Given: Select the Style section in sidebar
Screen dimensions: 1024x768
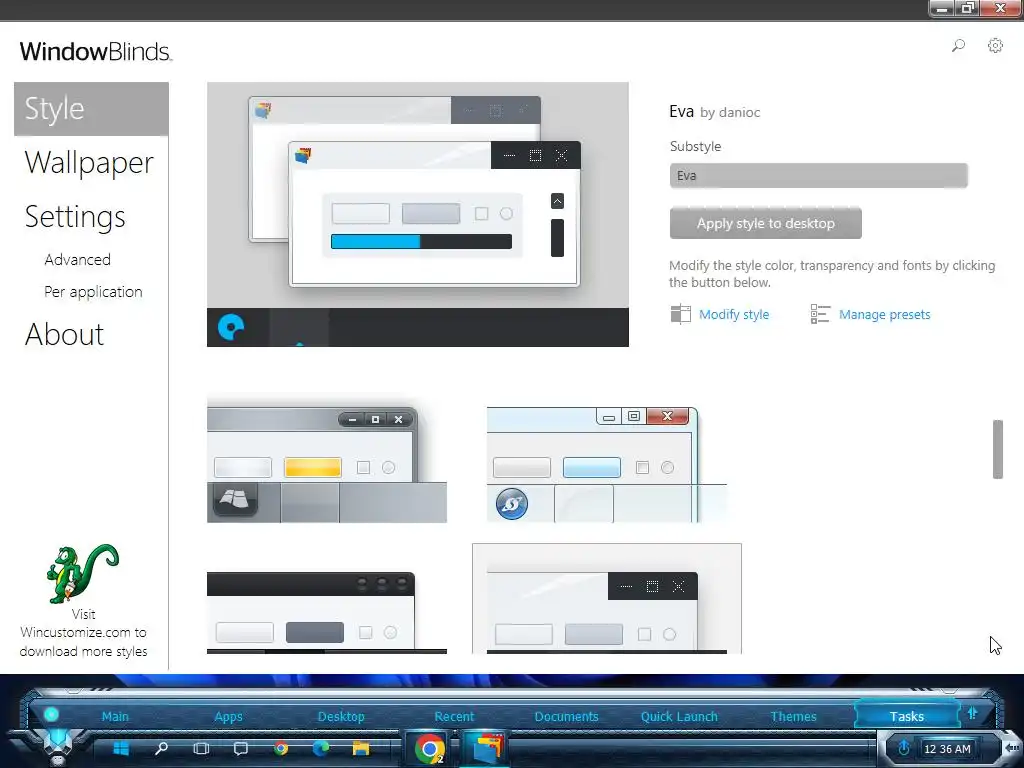Looking at the screenshot, I should point(91,109).
